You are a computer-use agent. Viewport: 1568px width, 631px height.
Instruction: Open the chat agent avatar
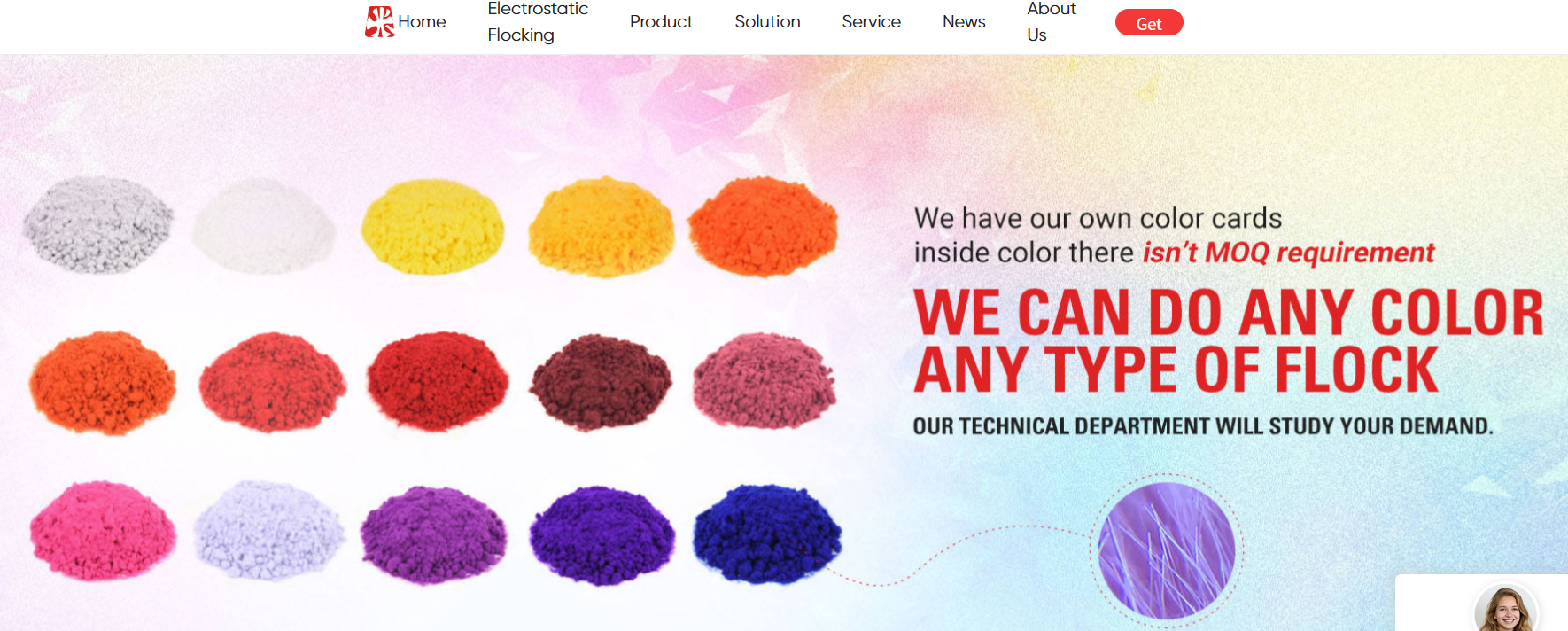1506,610
